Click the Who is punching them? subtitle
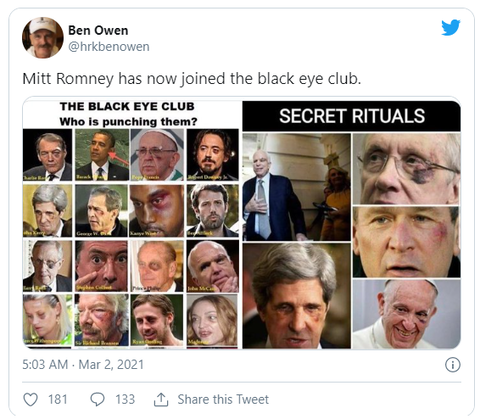 pyautogui.click(x=128, y=122)
